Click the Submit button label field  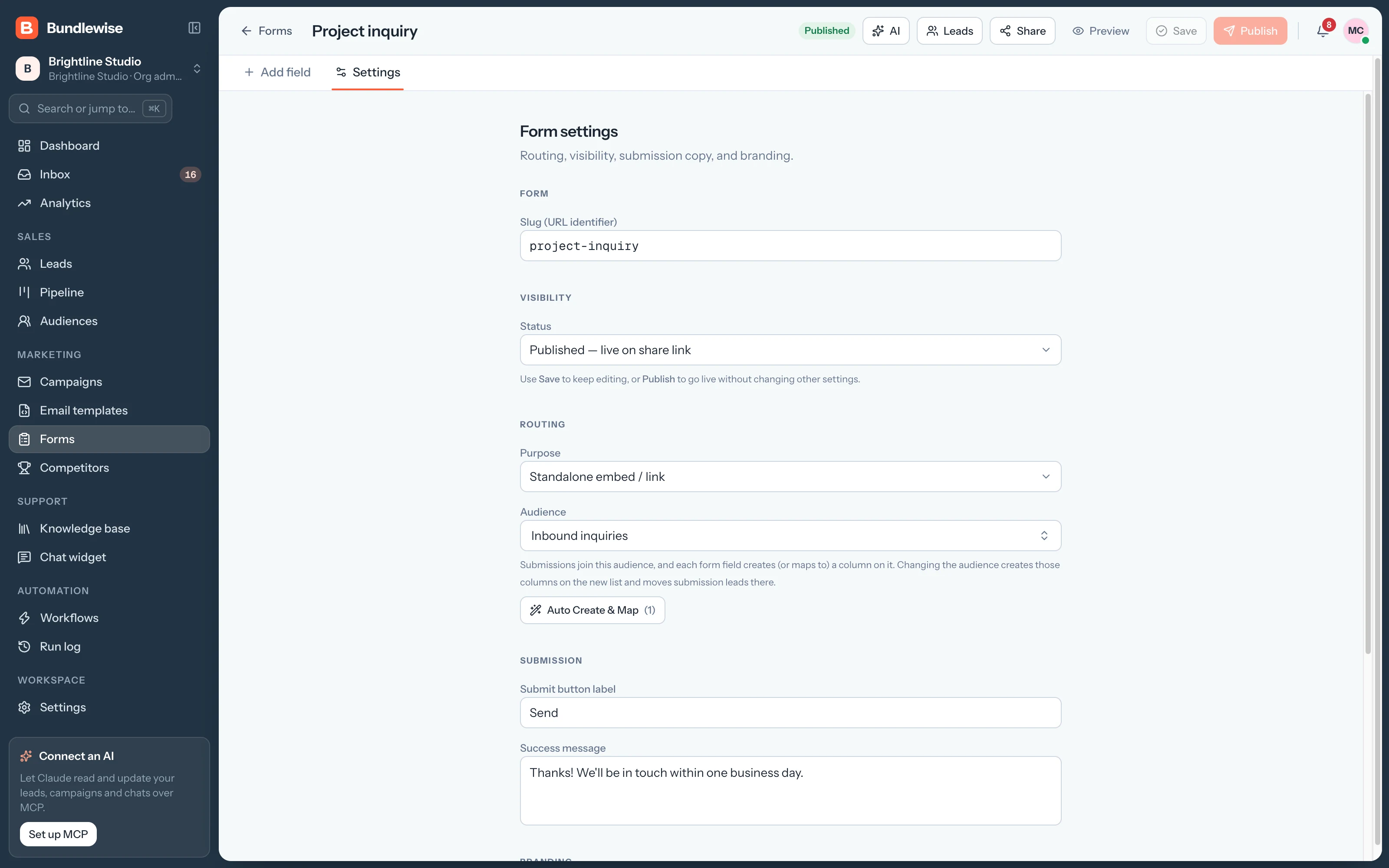tap(790, 713)
